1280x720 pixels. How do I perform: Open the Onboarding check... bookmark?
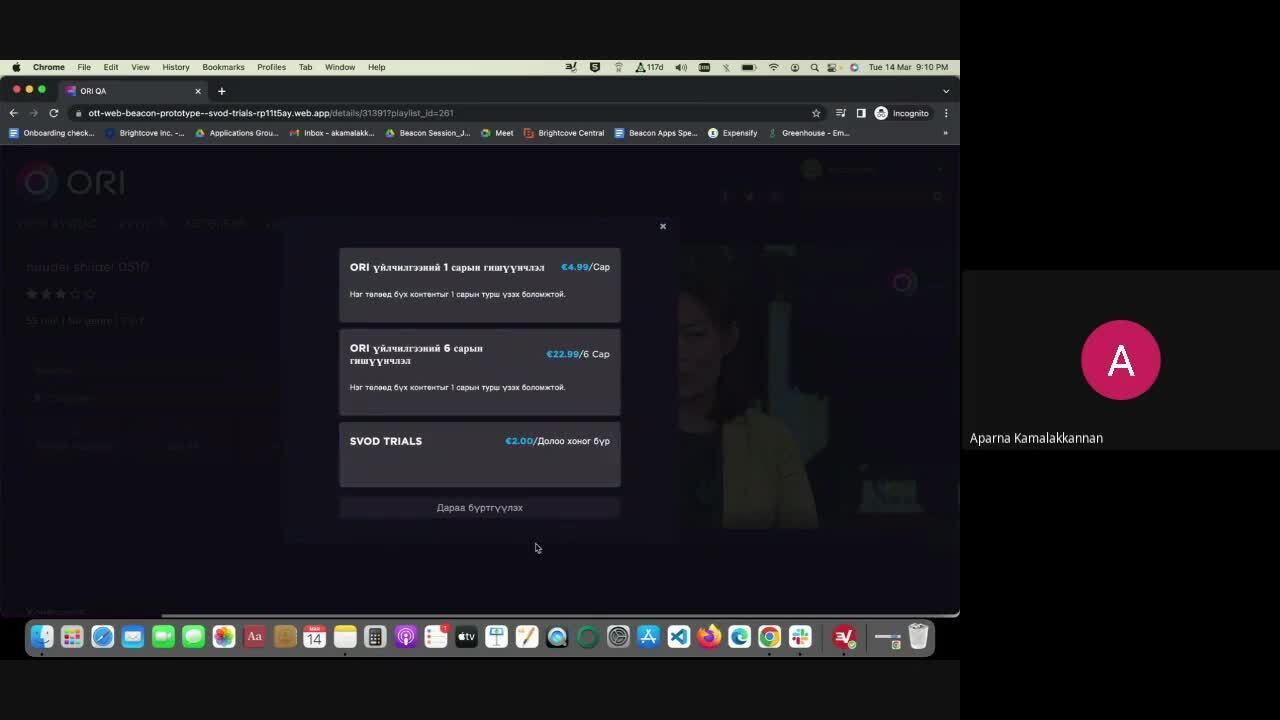(x=52, y=133)
